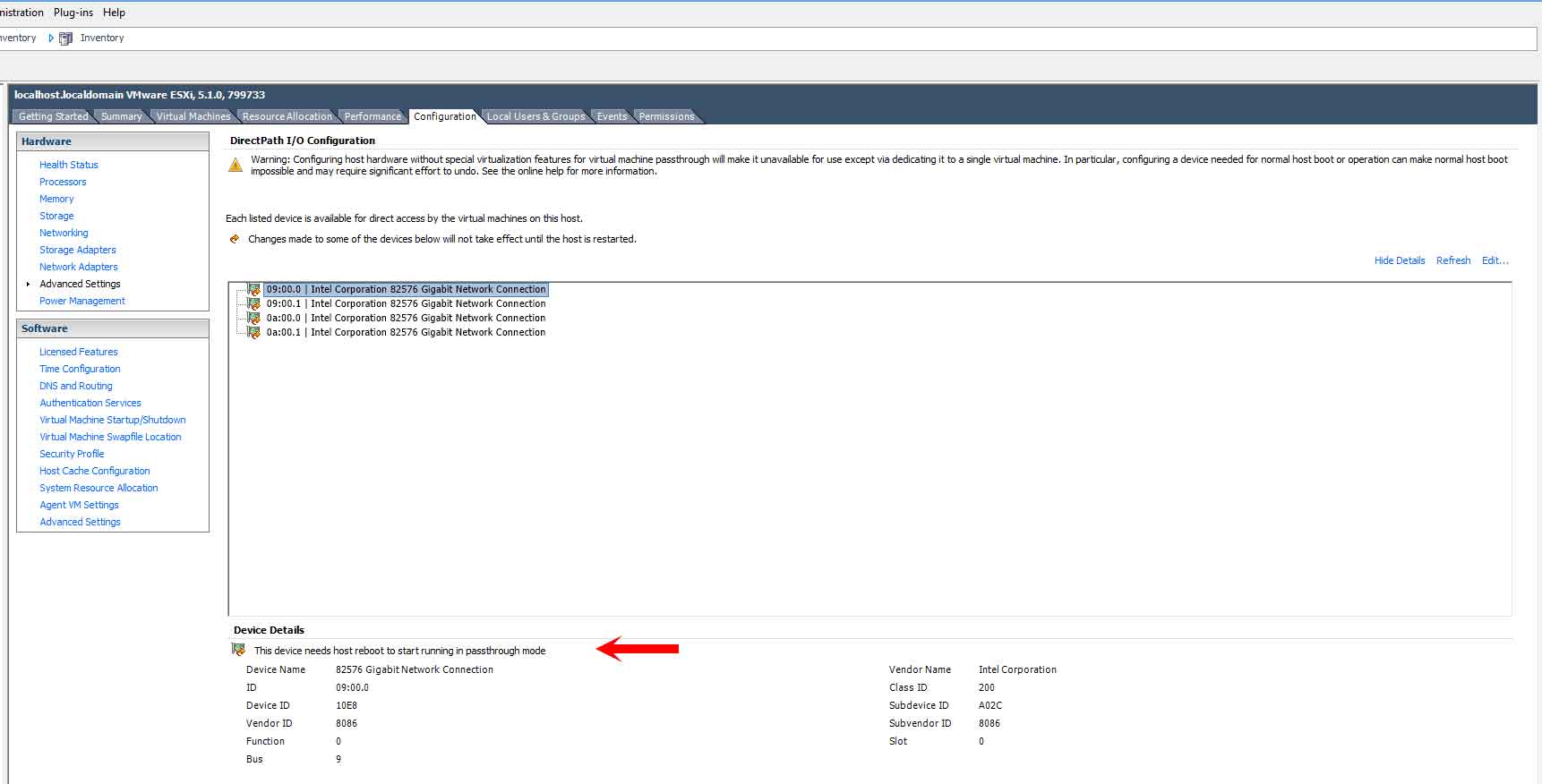Open software Advanced Settings
This screenshot has width=1542, height=784.
(x=80, y=522)
